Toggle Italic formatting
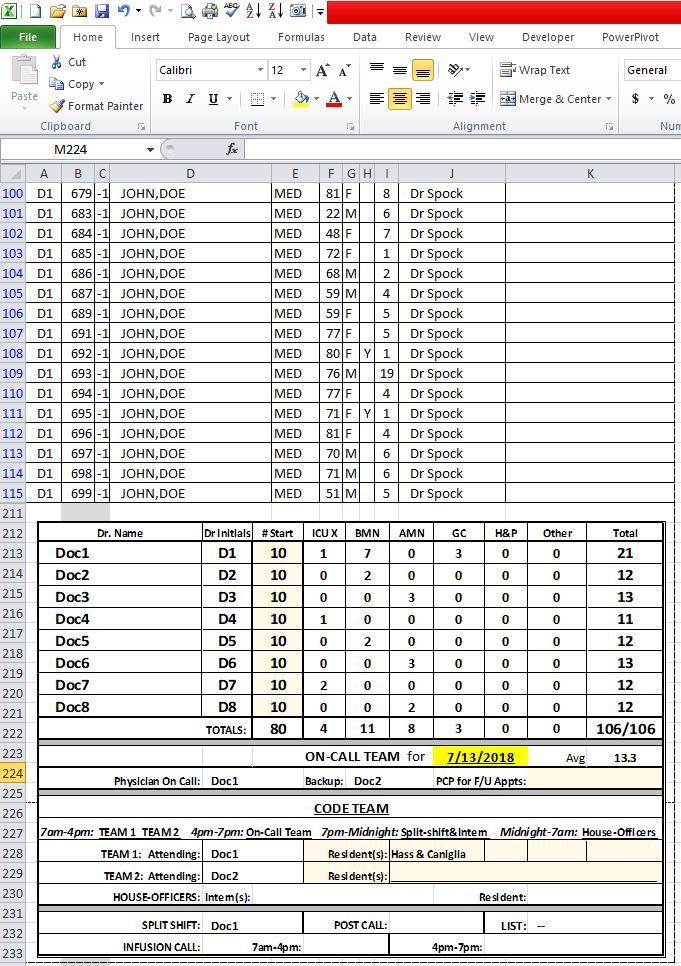 click(x=190, y=99)
